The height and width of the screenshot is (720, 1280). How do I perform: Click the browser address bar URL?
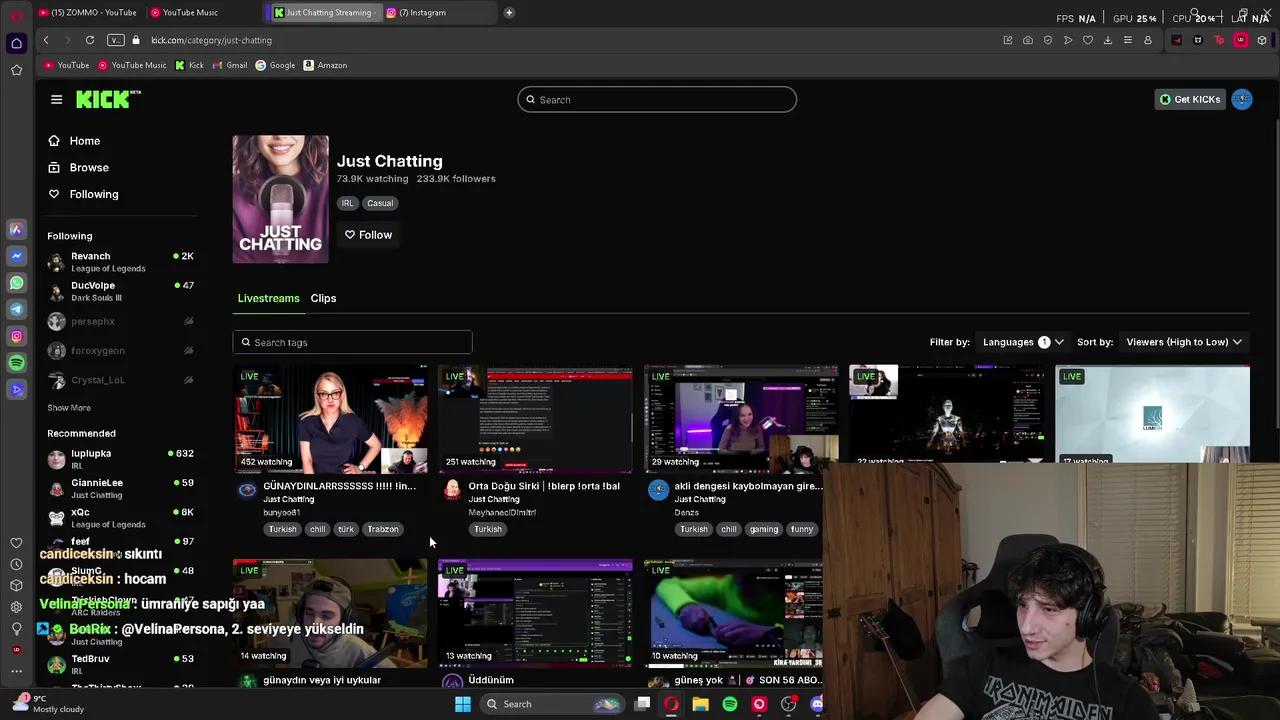coord(211,40)
